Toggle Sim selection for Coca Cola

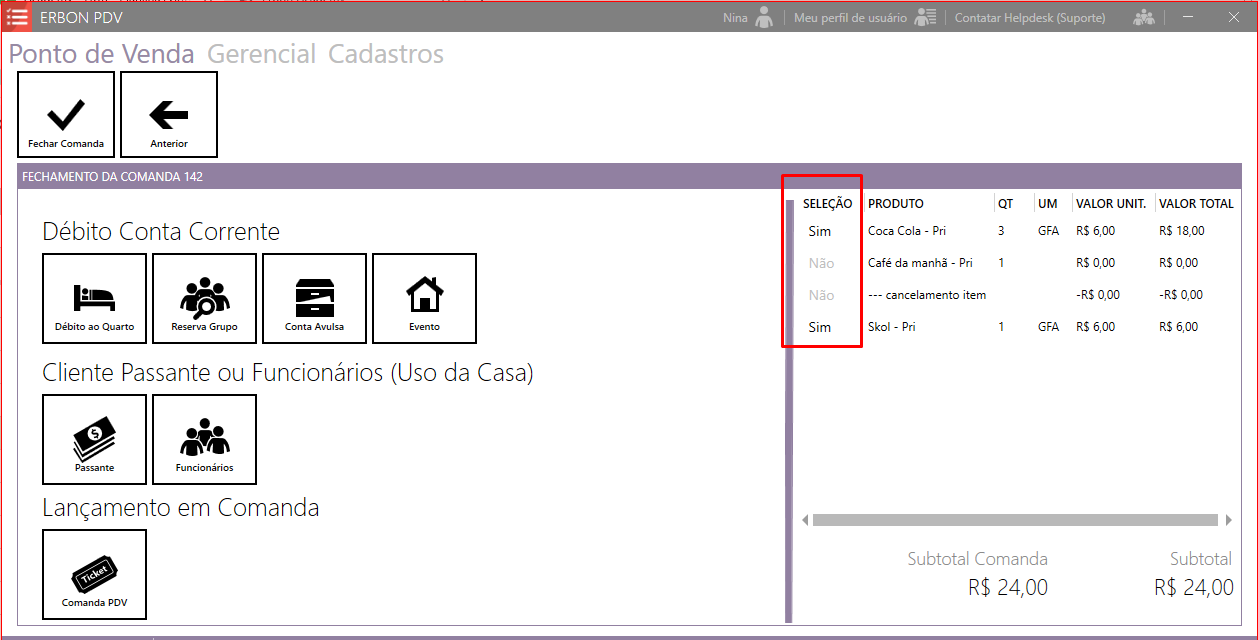(x=819, y=231)
